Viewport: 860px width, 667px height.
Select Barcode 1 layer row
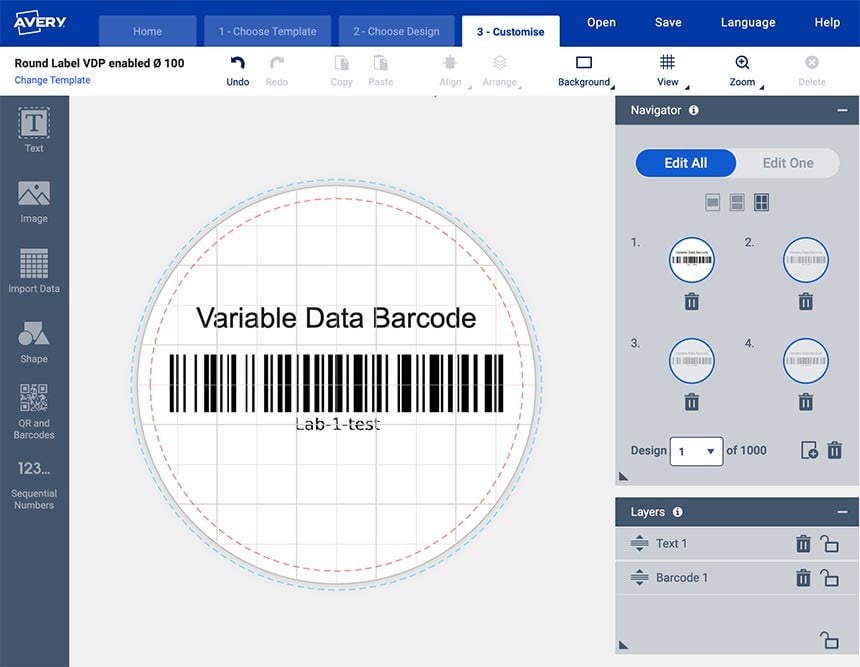pos(737,578)
